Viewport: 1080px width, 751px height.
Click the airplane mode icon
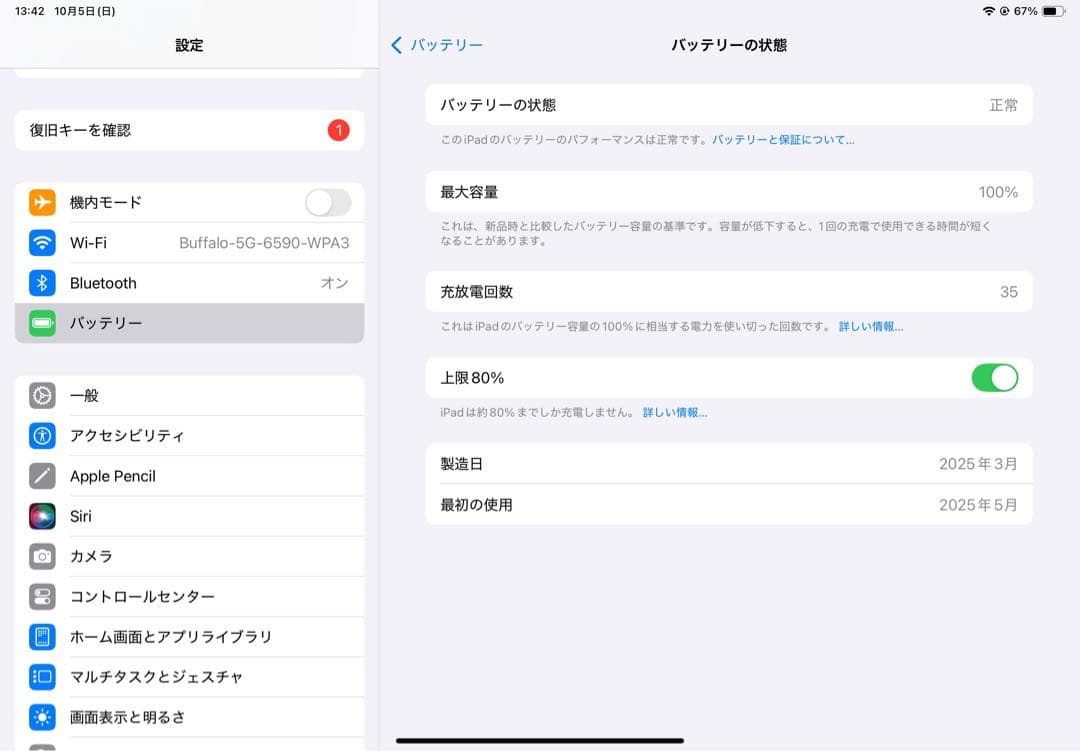[42, 202]
